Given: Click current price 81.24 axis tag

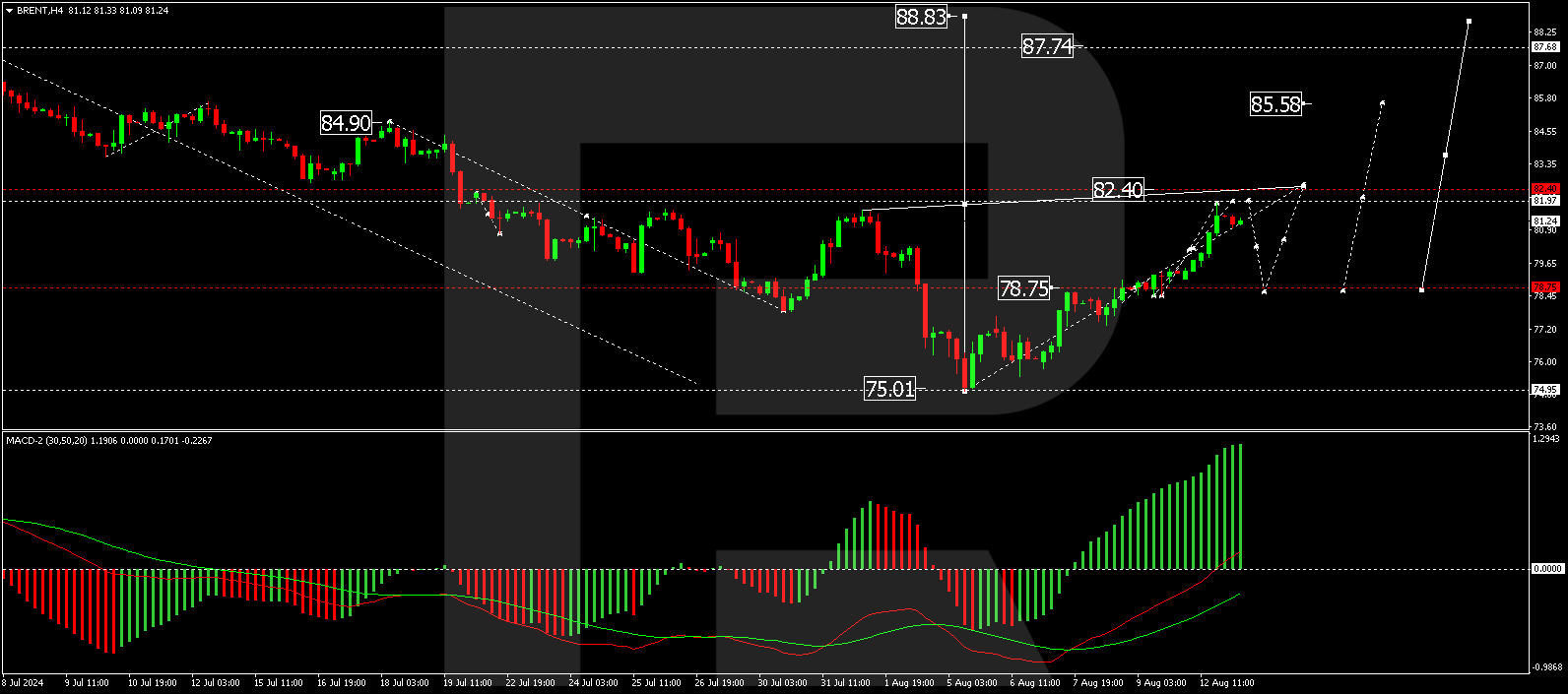Looking at the screenshot, I should 1544,221.
